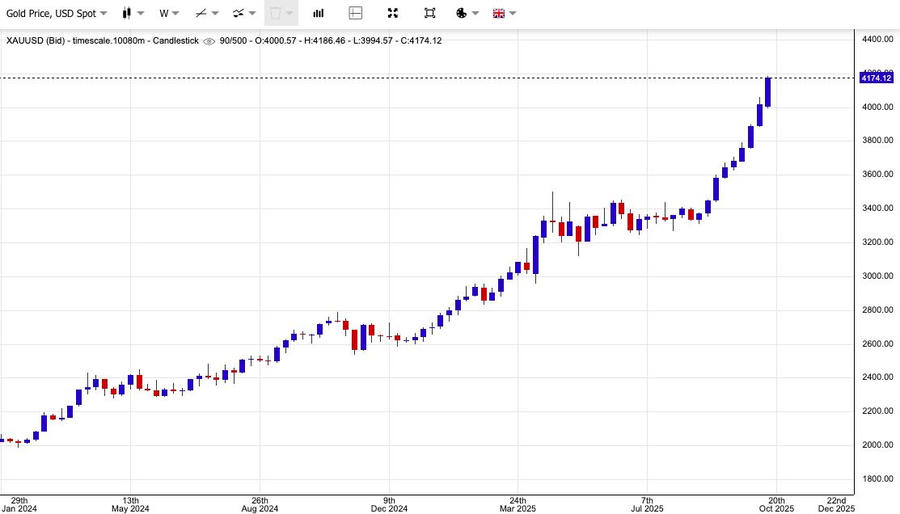The width and height of the screenshot is (900, 514).
Task: Open the UK flag language selector
Action: 498,13
